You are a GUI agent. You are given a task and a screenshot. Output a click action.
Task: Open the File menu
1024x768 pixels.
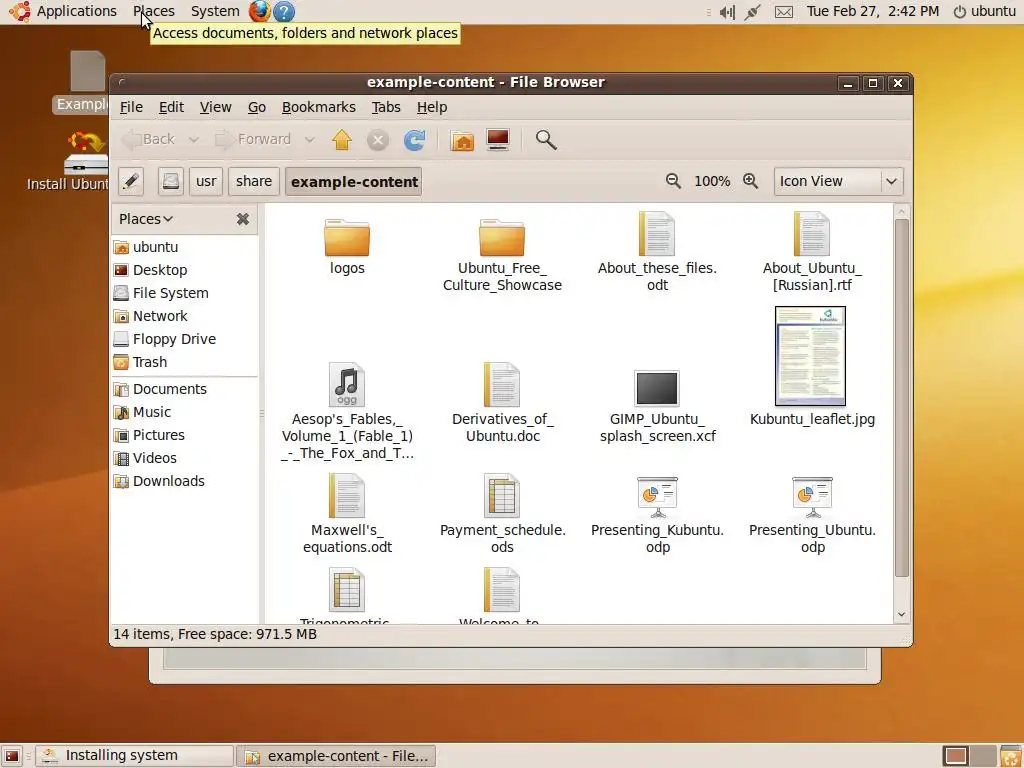pyautogui.click(x=131, y=107)
